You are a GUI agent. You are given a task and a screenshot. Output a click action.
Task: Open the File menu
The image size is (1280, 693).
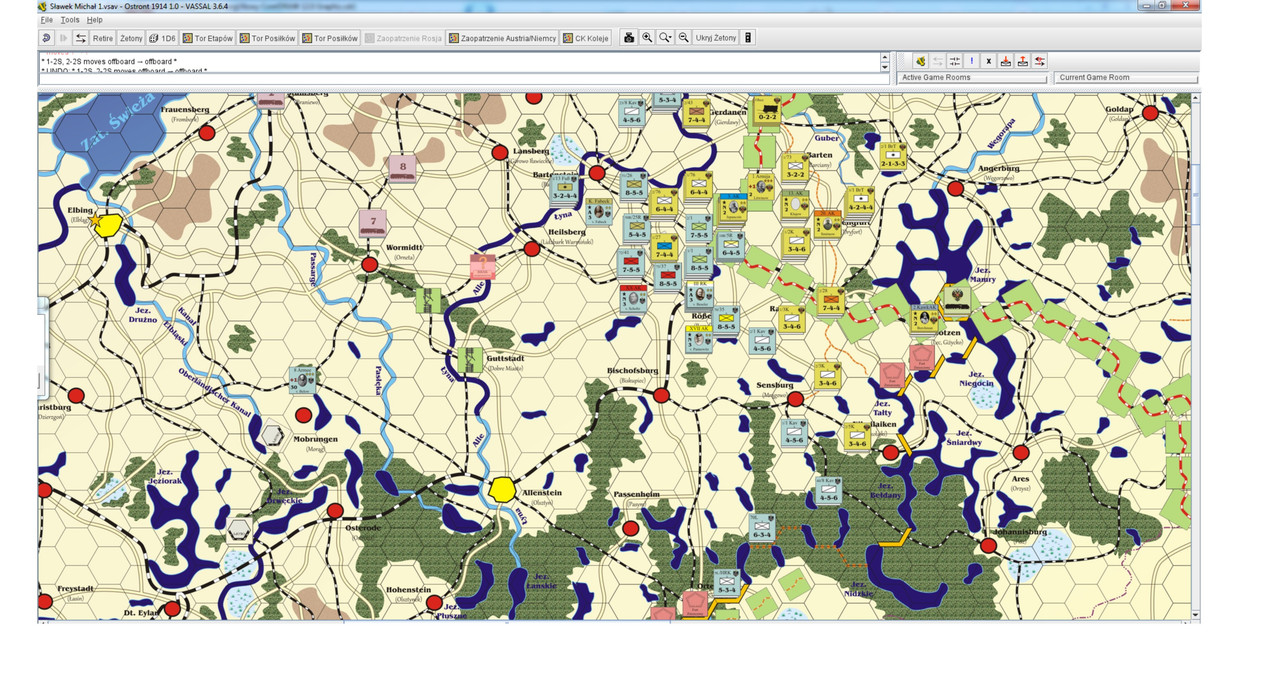[47, 20]
